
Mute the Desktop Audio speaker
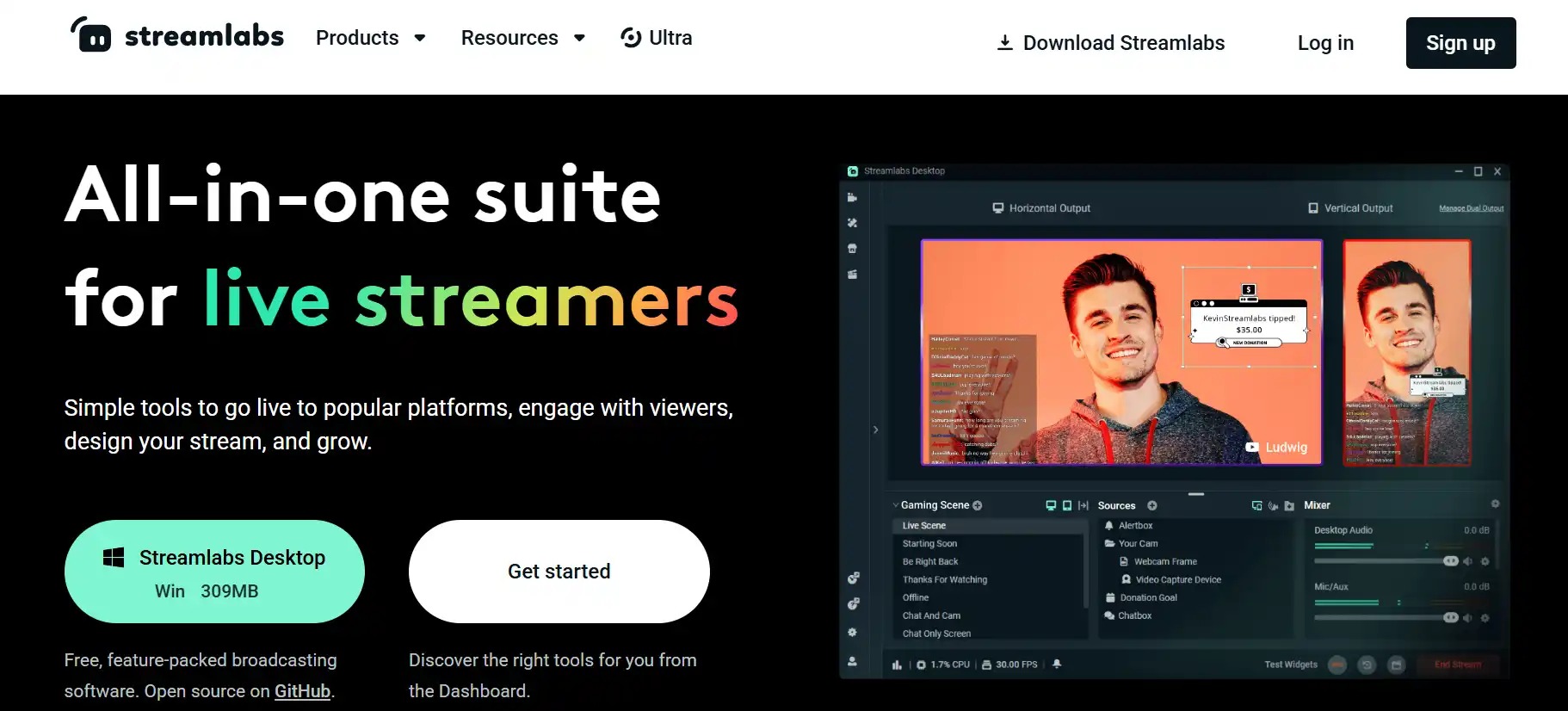(1467, 561)
